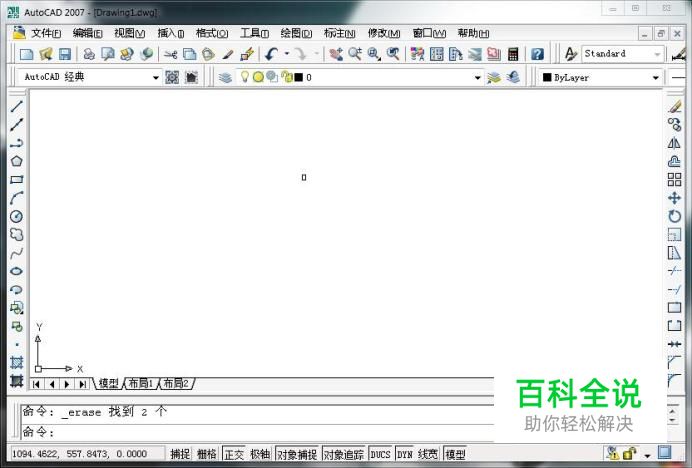Select the Move tool
This screenshot has height=468, width=692.
coord(674,198)
